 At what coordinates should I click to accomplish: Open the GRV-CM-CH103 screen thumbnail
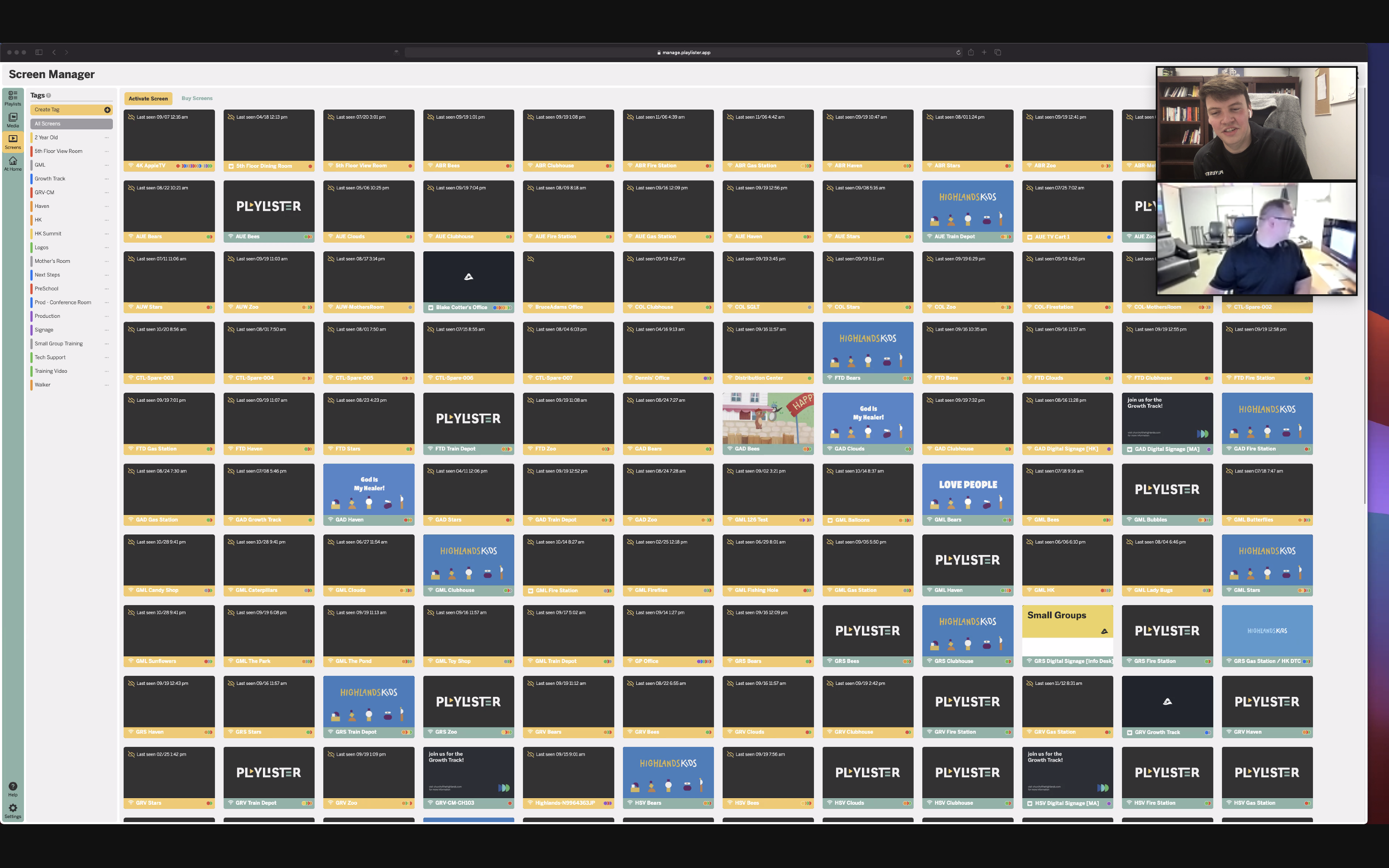(x=468, y=772)
